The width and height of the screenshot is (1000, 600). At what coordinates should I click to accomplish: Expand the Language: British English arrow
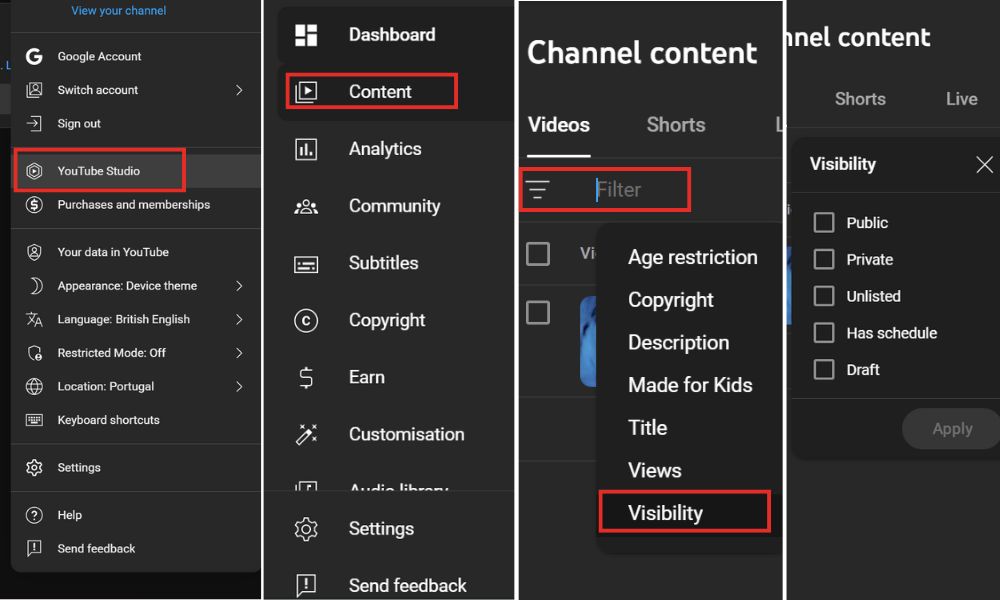tap(239, 319)
